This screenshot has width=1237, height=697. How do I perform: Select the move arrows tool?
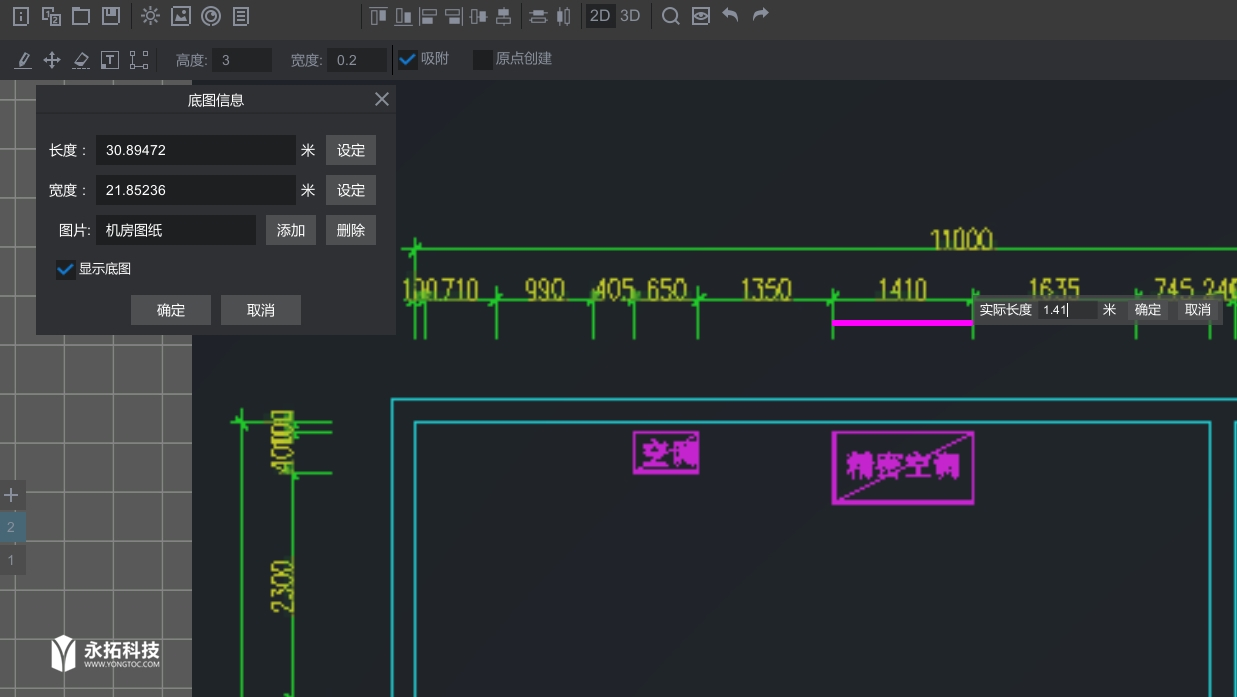pyautogui.click(x=52, y=60)
